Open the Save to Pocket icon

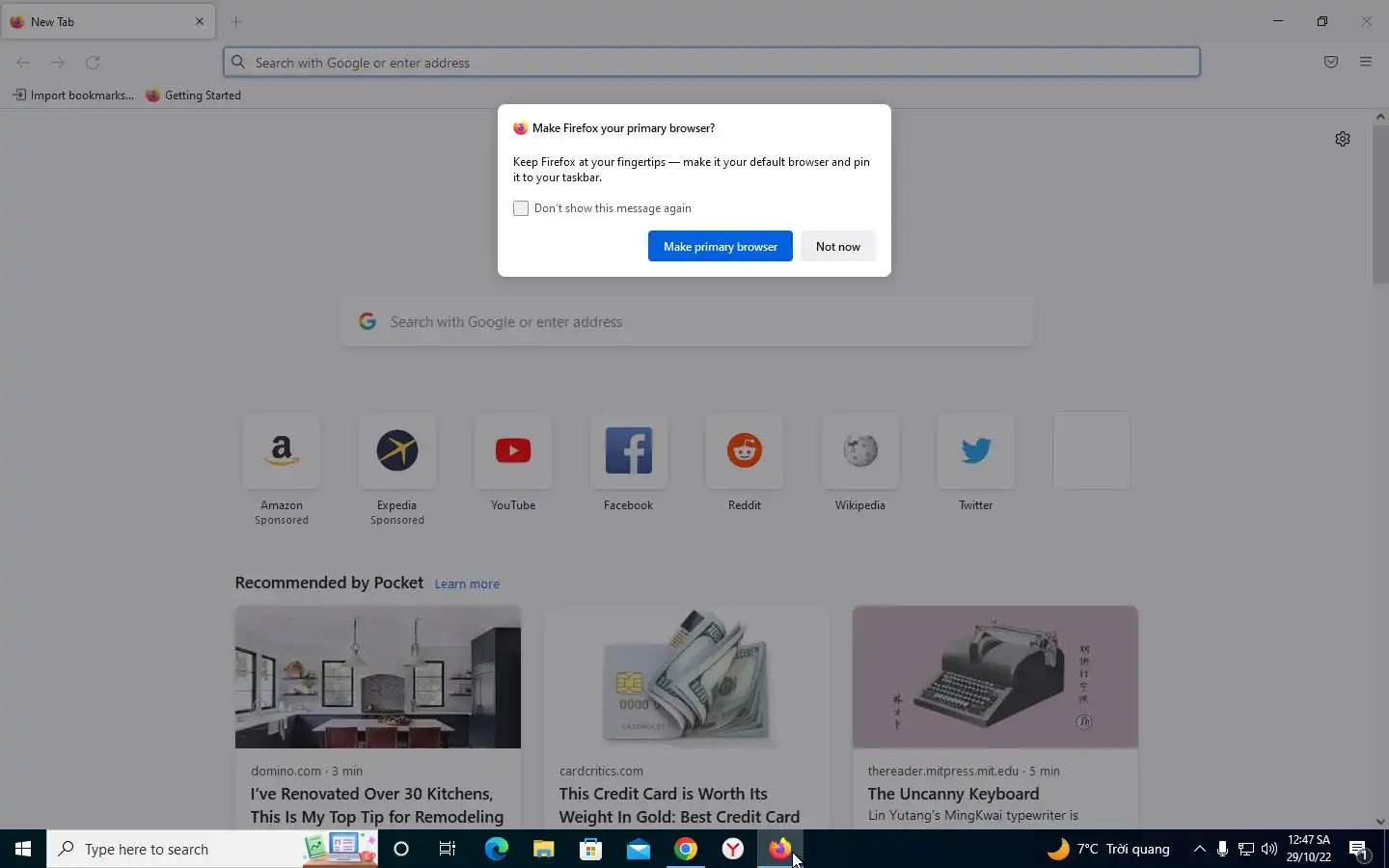click(x=1331, y=63)
